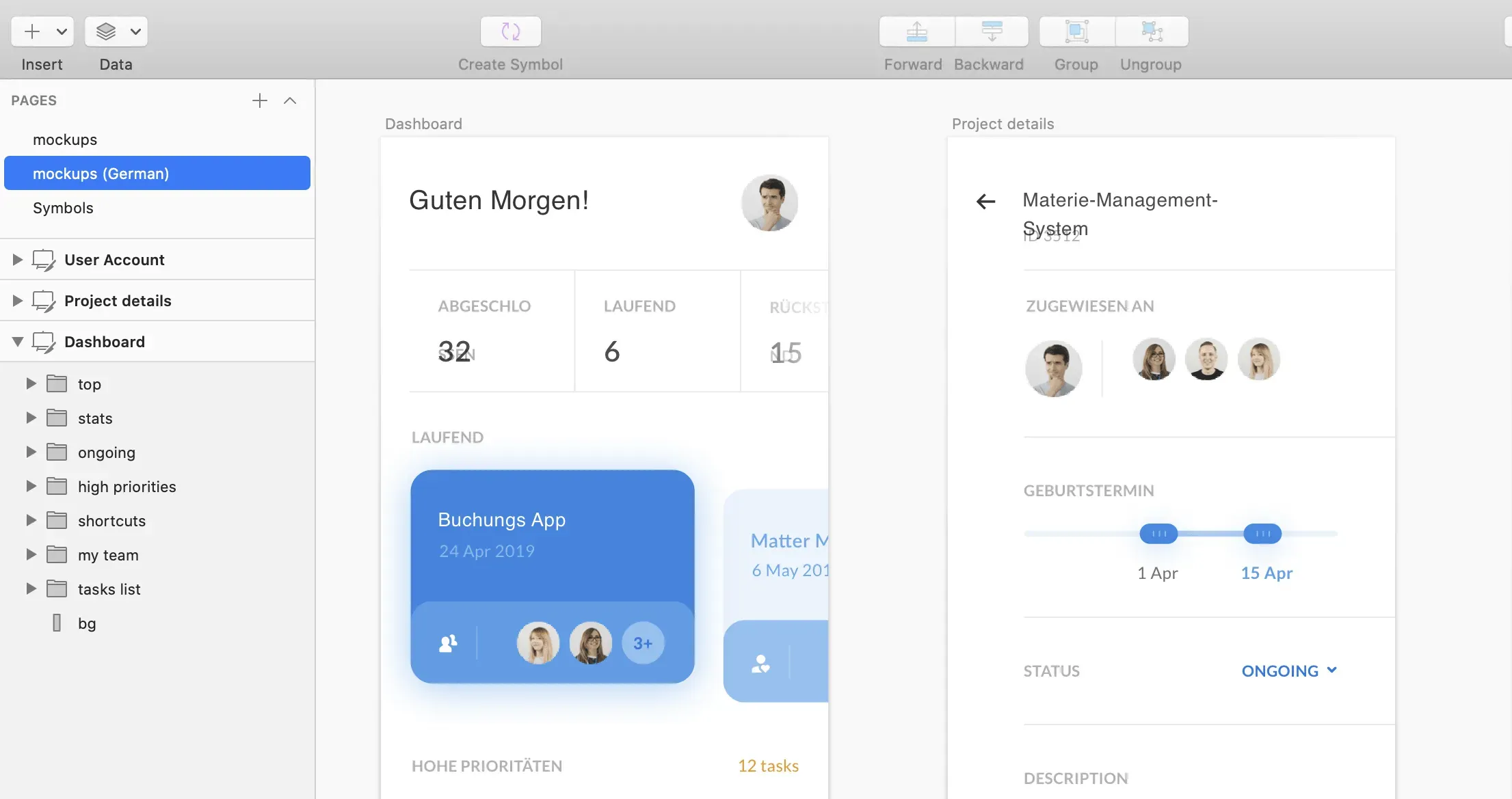This screenshot has width=1512, height=799.
Task: Expand the Project details artboard
Action: click(x=18, y=301)
